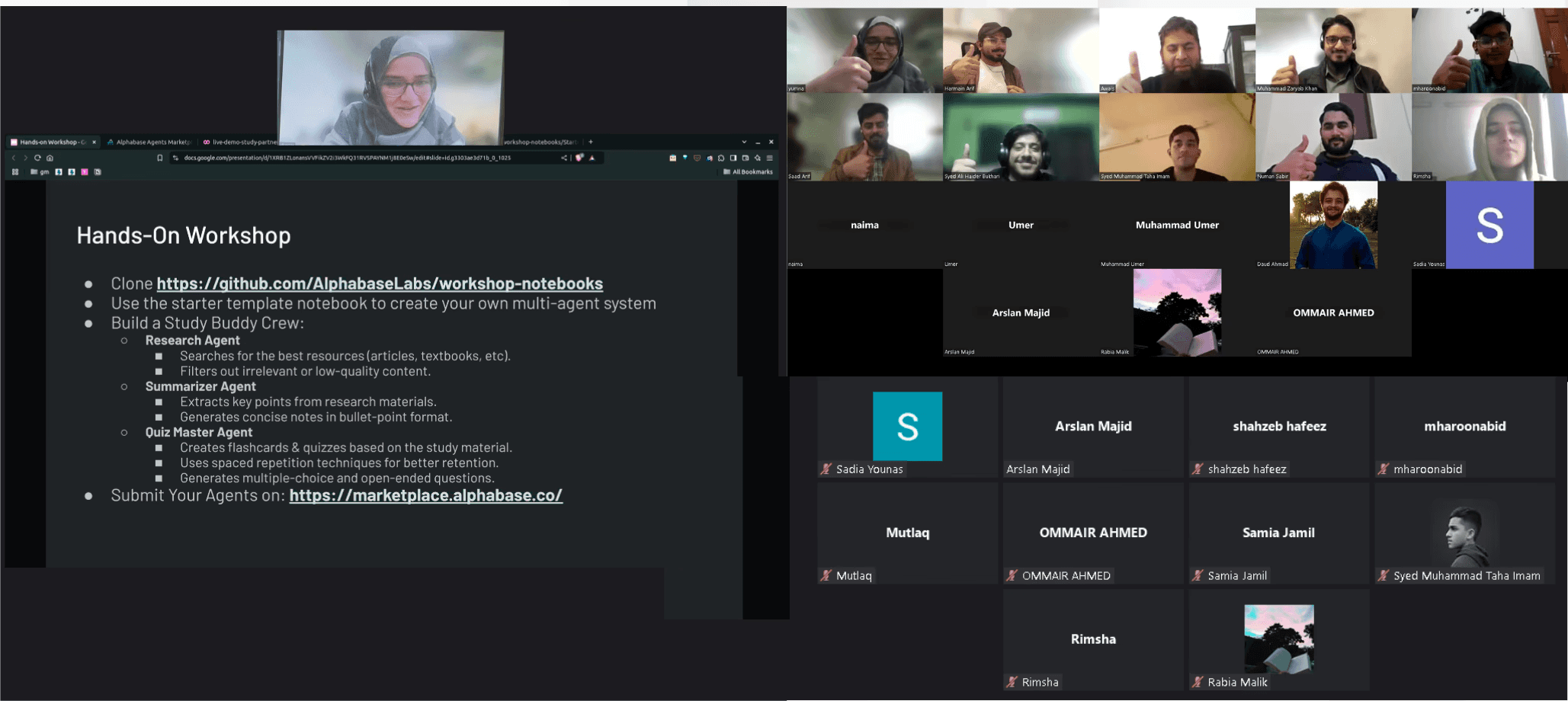The image size is (1568, 701).
Task: Open the All Bookmarks folder
Action: pos(748,171)
